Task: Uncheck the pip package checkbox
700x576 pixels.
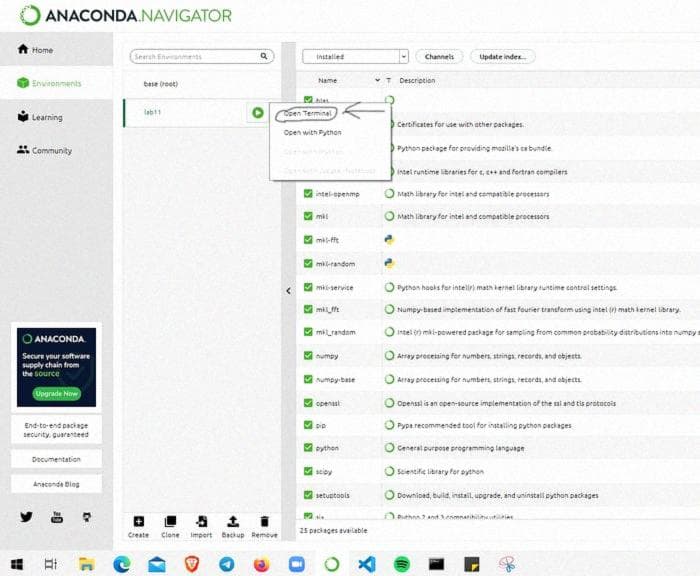Action: point(308,425)
